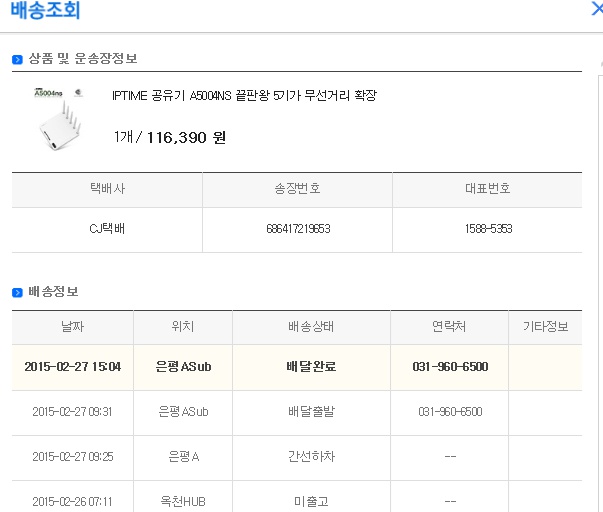
Task: Click the 간선하차 status cell
Action: (311, 457)
